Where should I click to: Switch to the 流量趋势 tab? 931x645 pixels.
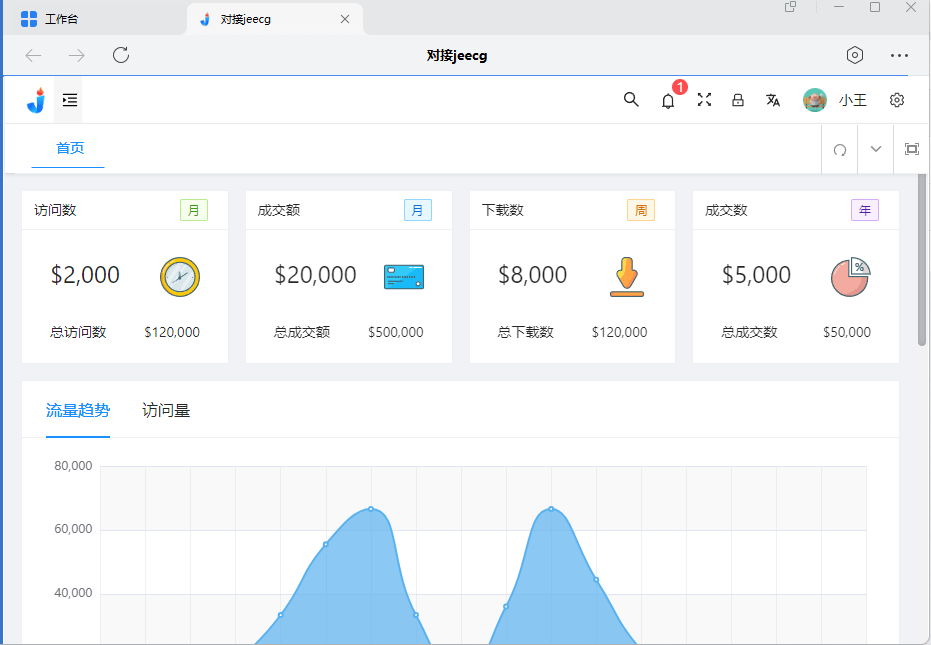coord(78,410)
